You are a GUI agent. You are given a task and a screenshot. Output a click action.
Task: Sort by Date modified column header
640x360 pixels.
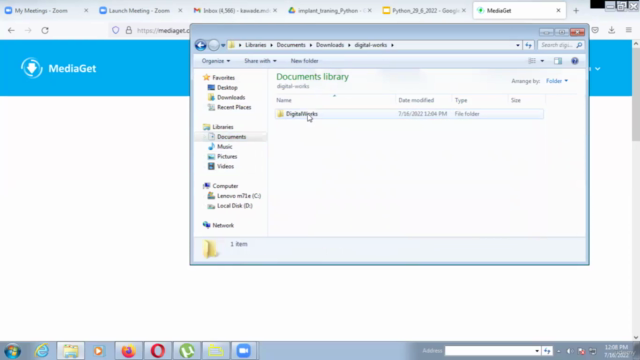click(x=423, y=100)
